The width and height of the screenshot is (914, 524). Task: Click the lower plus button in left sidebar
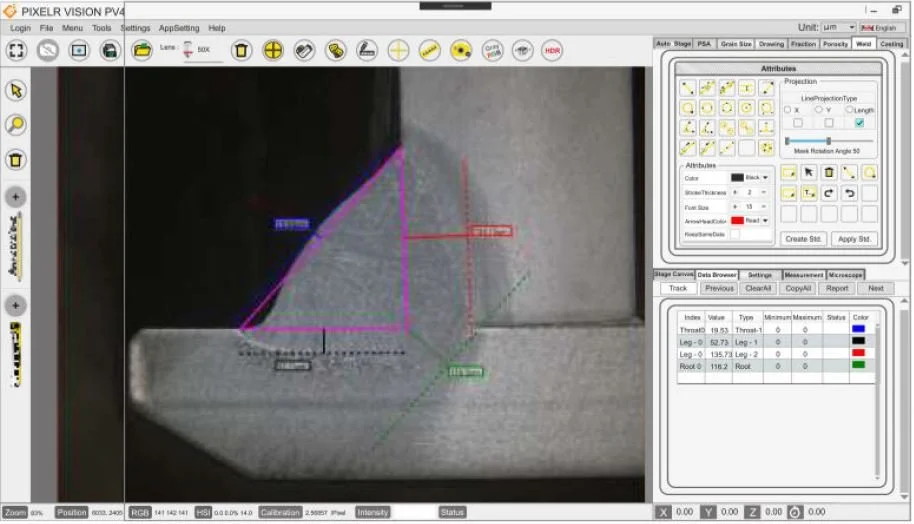tap(16, 305)
